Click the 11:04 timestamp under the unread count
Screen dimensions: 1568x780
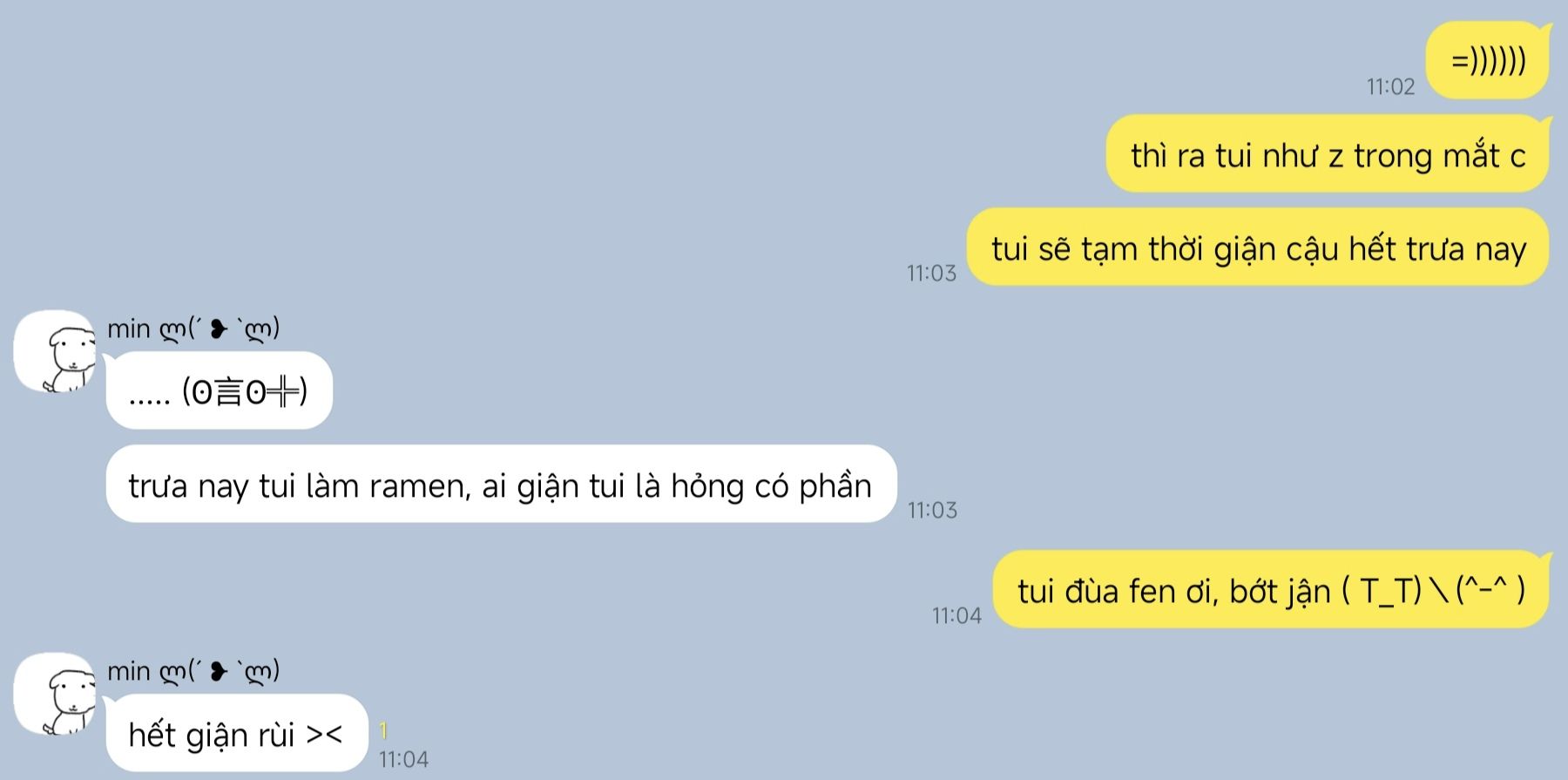(403, 759)
